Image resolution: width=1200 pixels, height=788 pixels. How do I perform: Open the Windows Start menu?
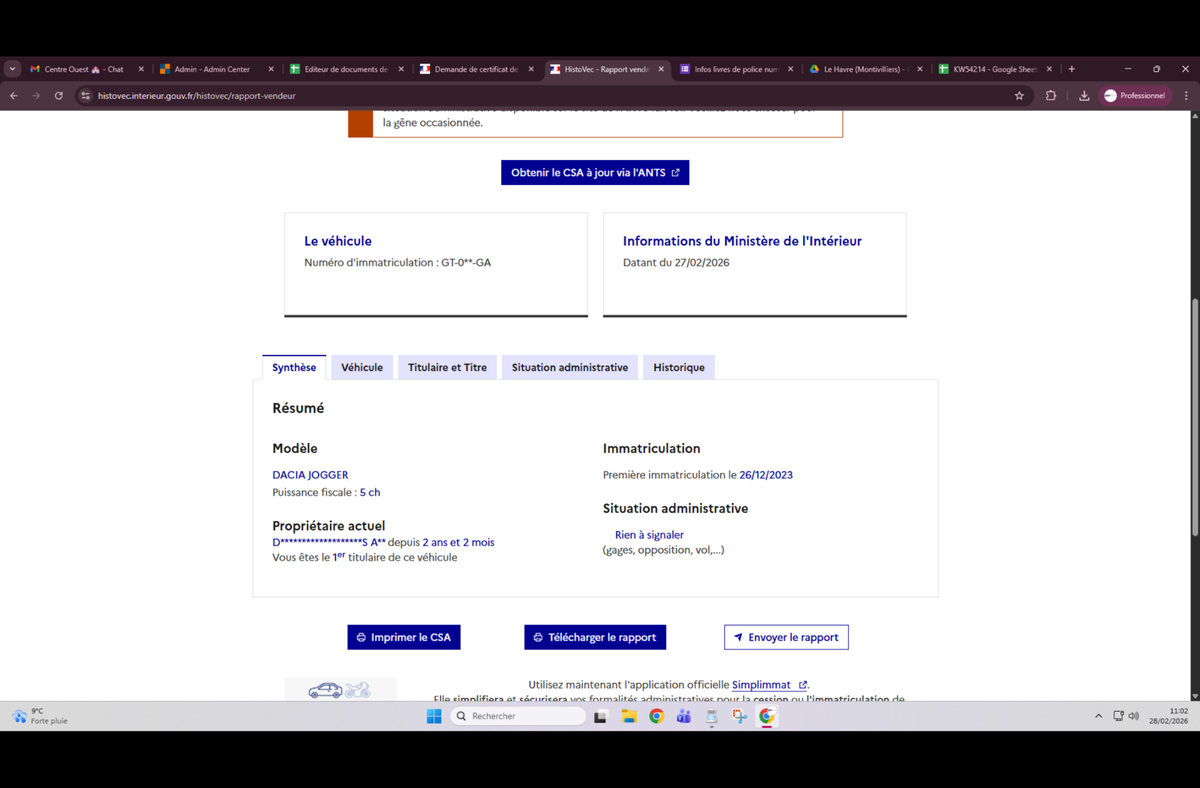pyautogui.click(x=434, y=716)
